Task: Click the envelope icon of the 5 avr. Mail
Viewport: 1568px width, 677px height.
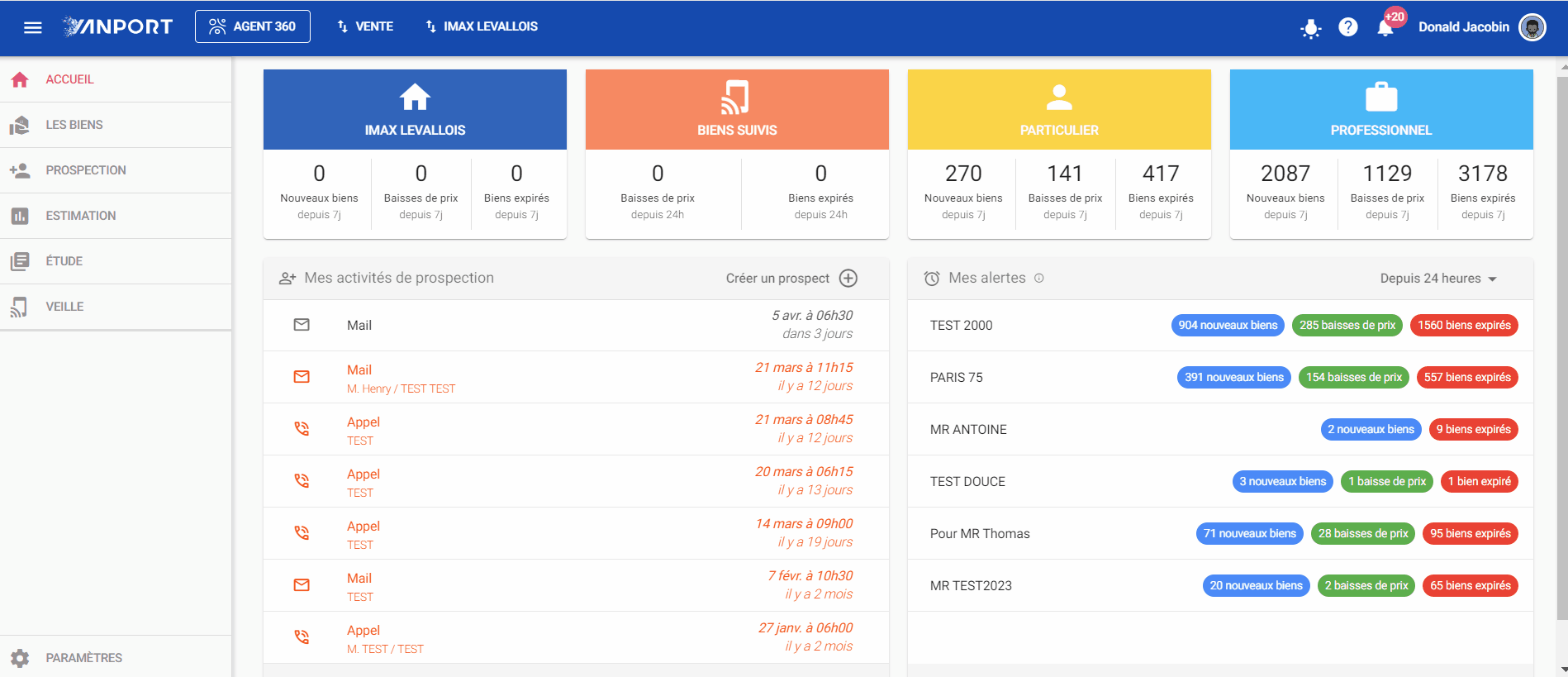Action: (302, 325)
